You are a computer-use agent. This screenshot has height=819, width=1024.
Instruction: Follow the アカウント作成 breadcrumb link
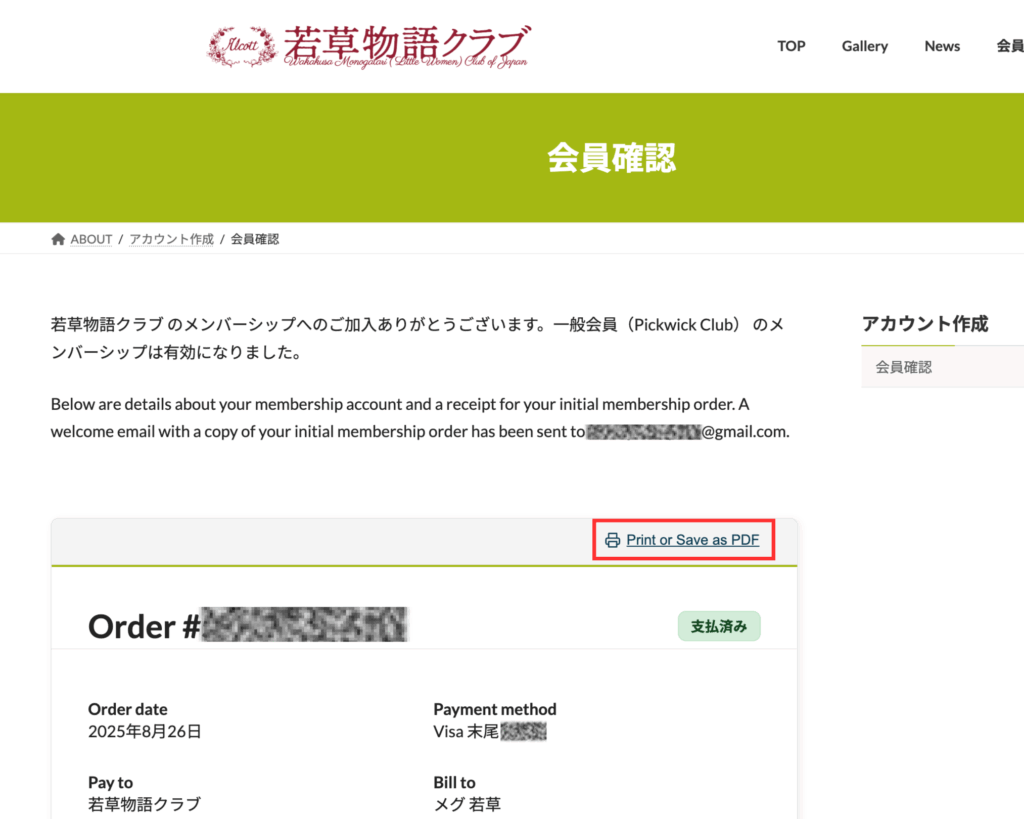pyautogui.click(x=171, y=239)
